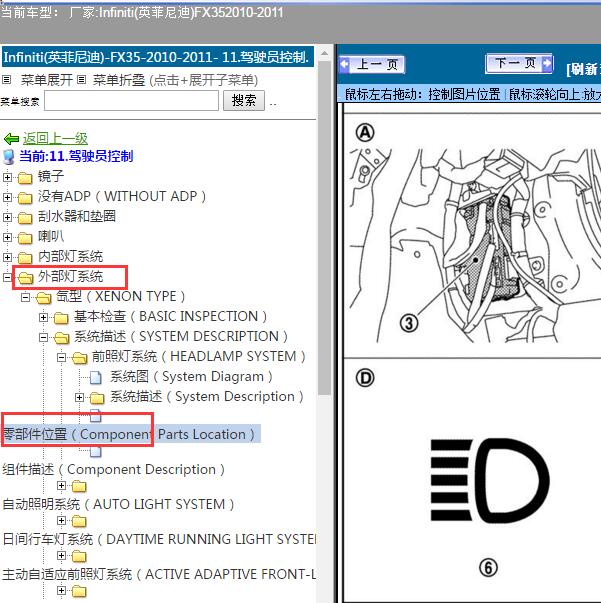Click the folder icon above 主动自适应前照灯系统 (ACTIVE ADAPTIVE)
Screen dimensions: 601x603
pyautogui.click(x=79, y=556)
